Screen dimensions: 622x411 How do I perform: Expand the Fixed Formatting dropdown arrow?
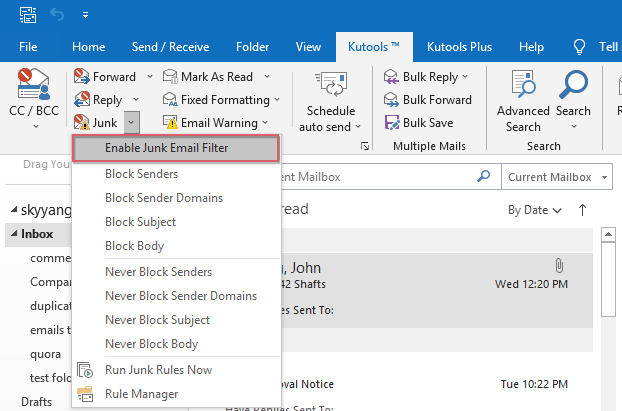point(277,100)
